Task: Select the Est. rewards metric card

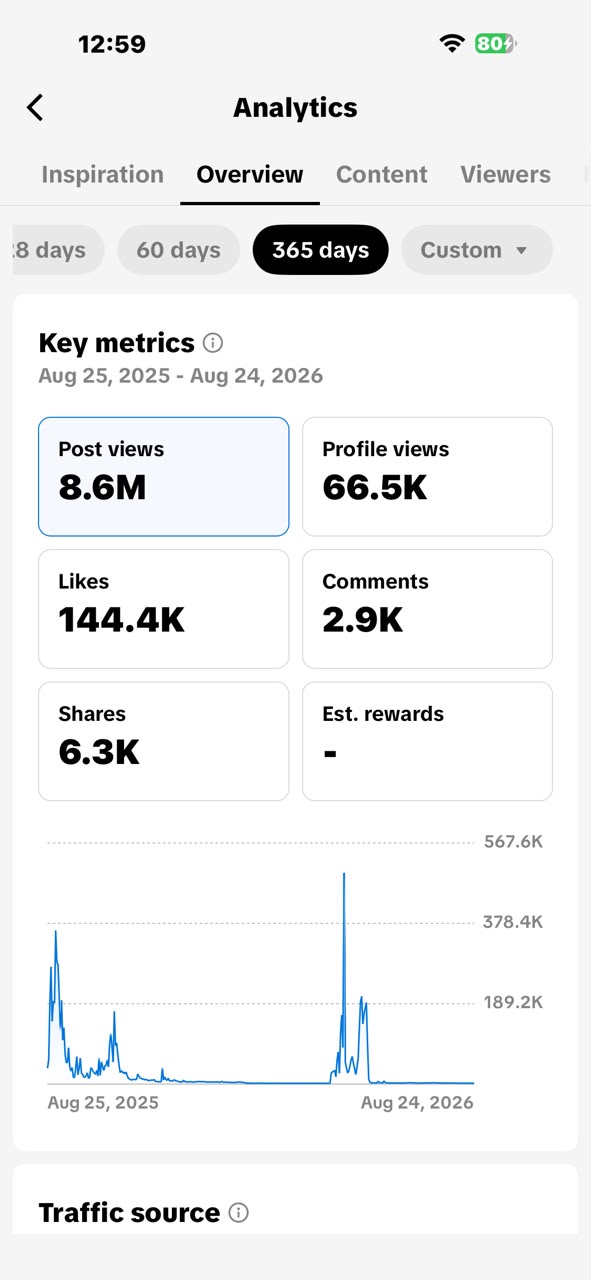Action: 427,741
